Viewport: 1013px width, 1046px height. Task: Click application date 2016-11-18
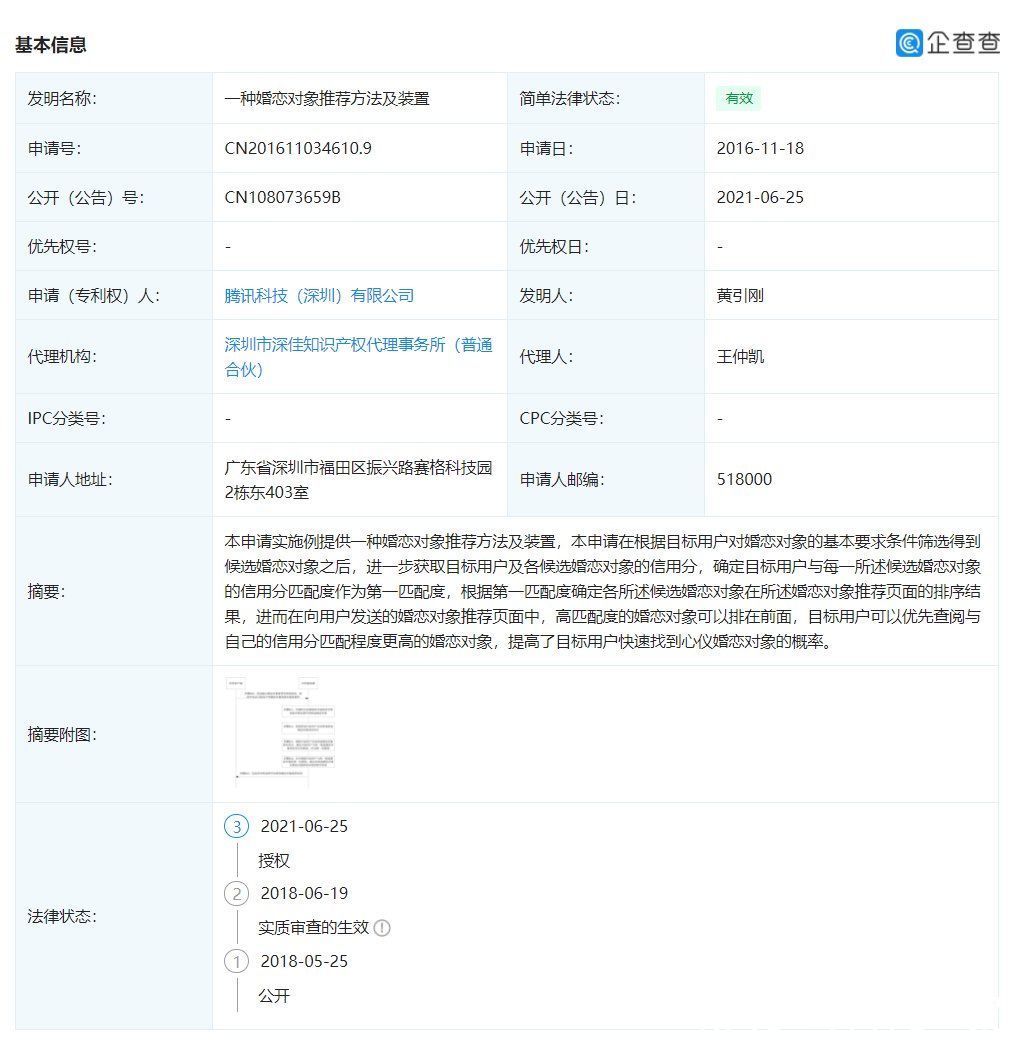(x=760, y=148)
